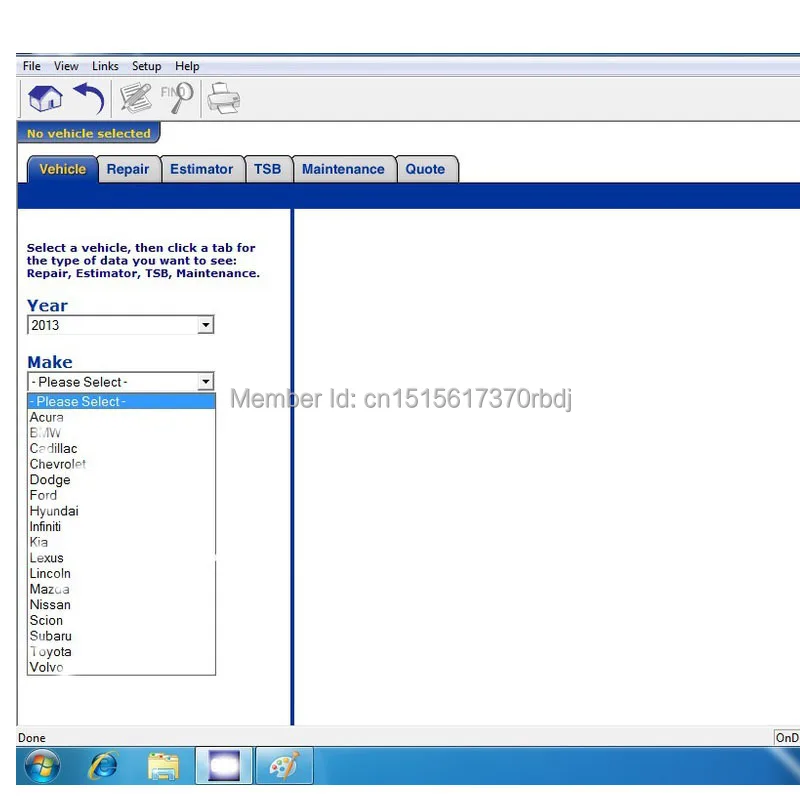Click the Home icon in toolbar
Viewport: 800px width, 800px height.
pos(45,97)
